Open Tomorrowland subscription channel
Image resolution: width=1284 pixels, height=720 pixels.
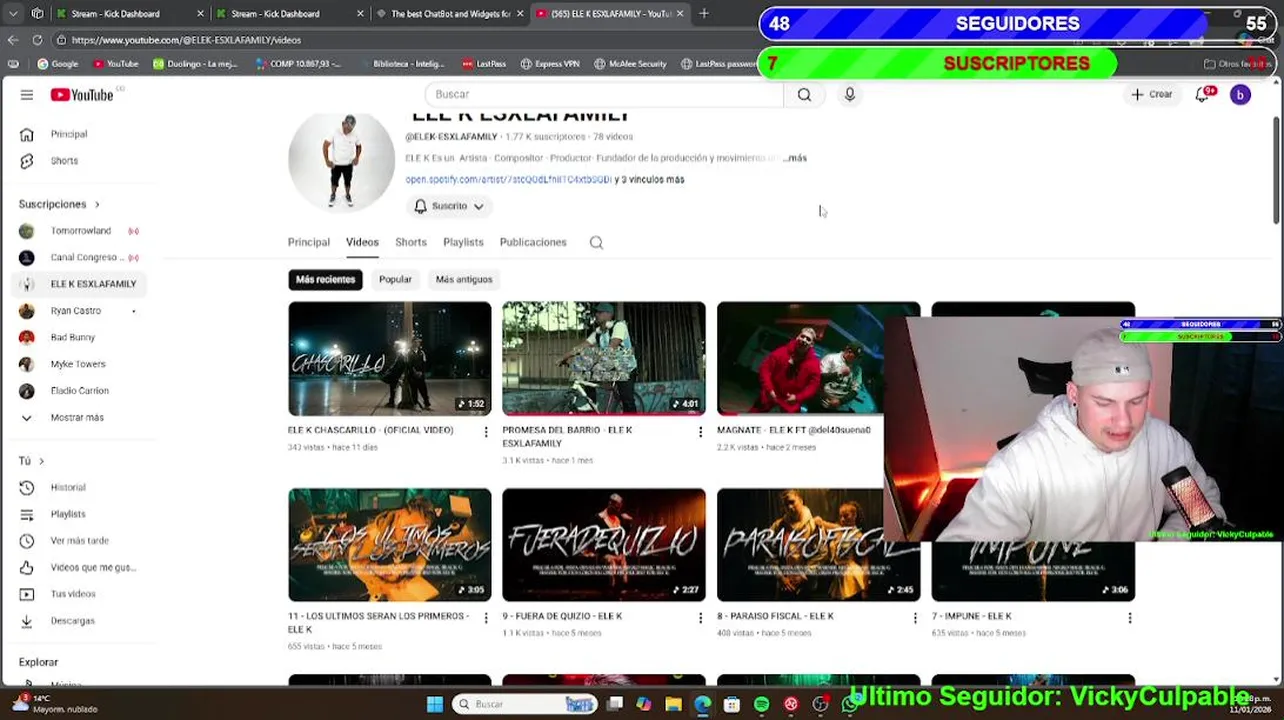80,231
